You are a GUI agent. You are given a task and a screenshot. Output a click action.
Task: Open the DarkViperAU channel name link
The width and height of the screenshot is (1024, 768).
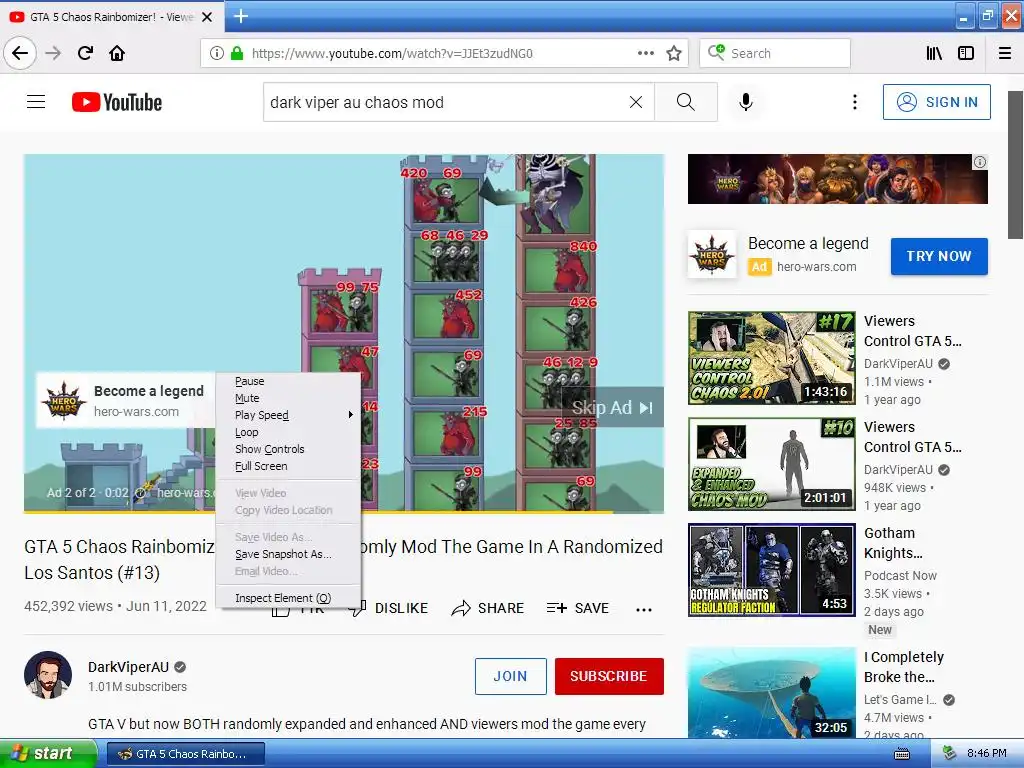pos(128,667)
